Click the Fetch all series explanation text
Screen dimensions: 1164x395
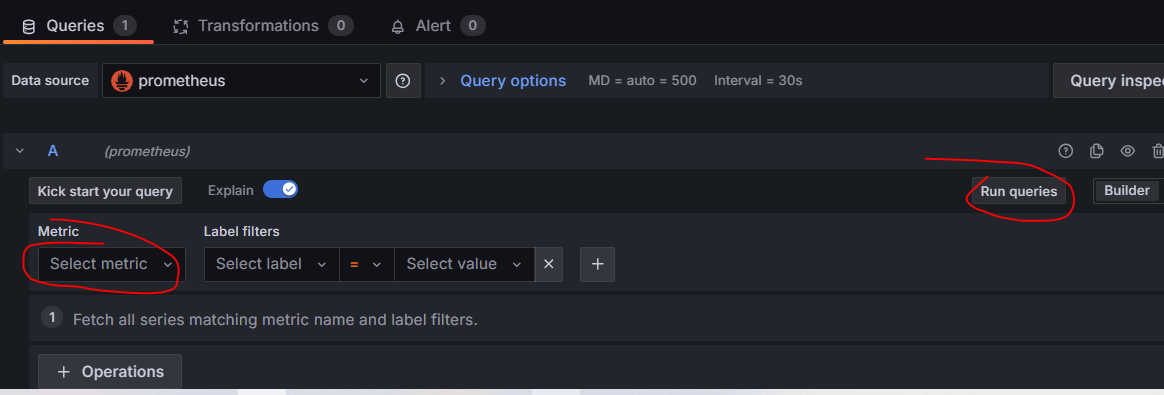coord(275,320)
